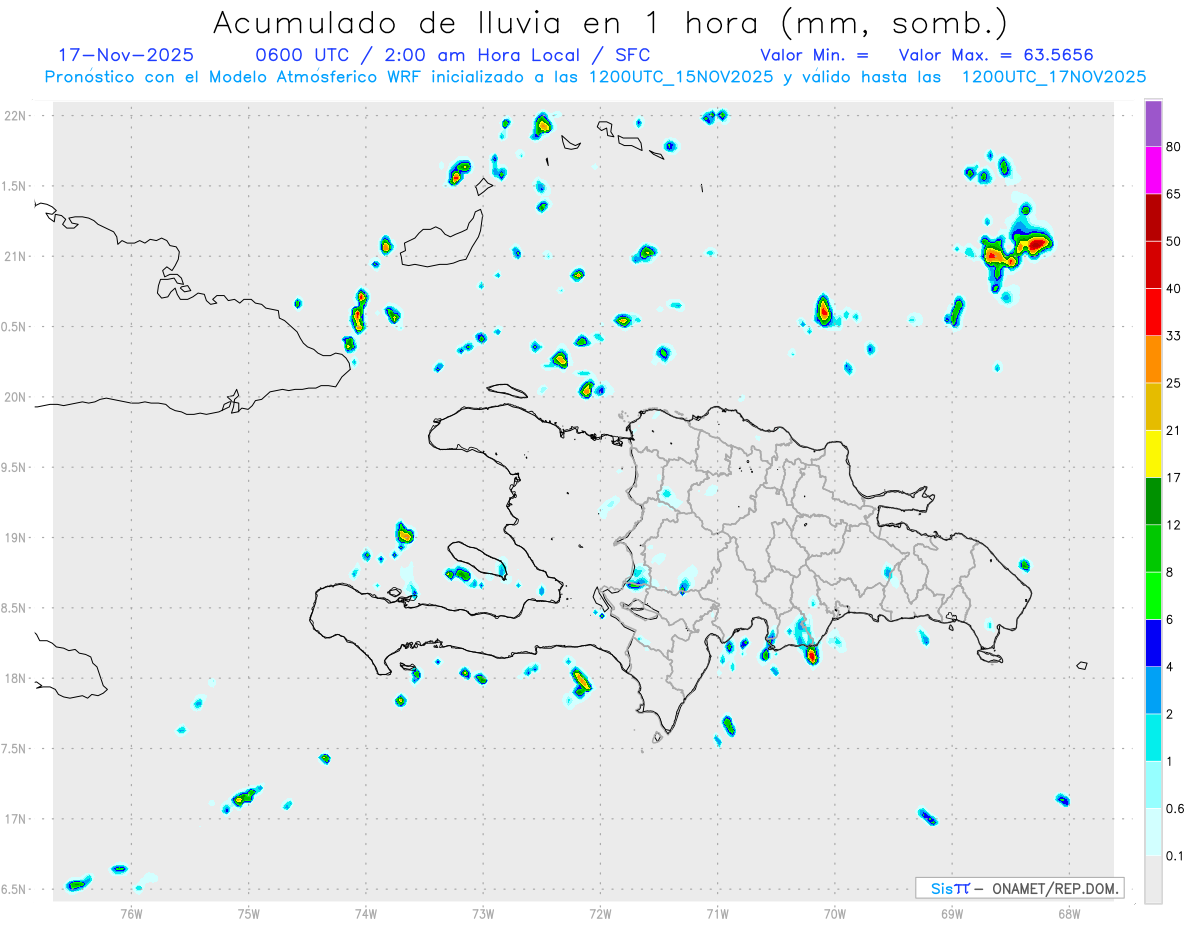
Task: Click the legend value '40'
Action: (1173, 289)
